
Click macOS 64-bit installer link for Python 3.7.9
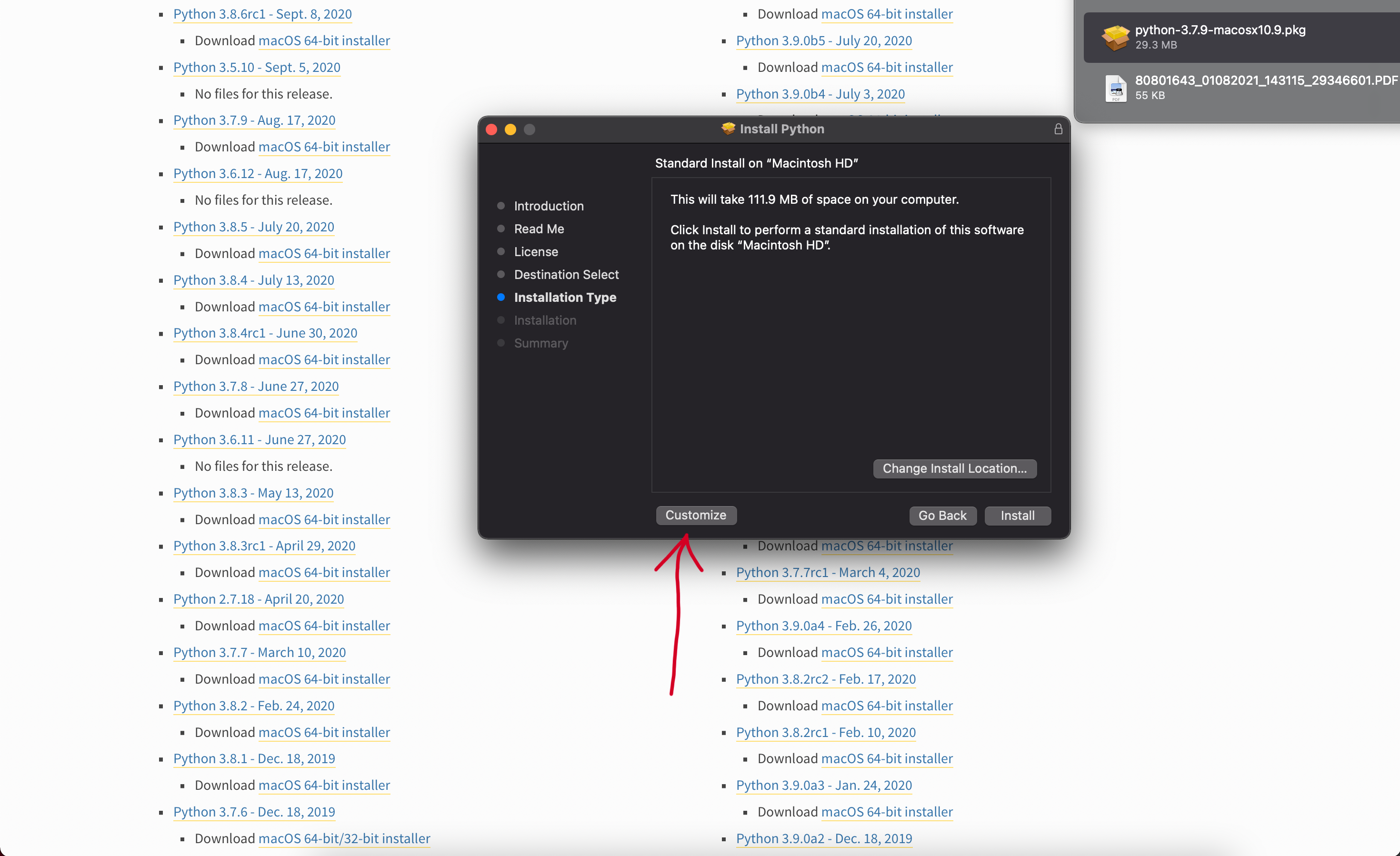tap(324, 146)
